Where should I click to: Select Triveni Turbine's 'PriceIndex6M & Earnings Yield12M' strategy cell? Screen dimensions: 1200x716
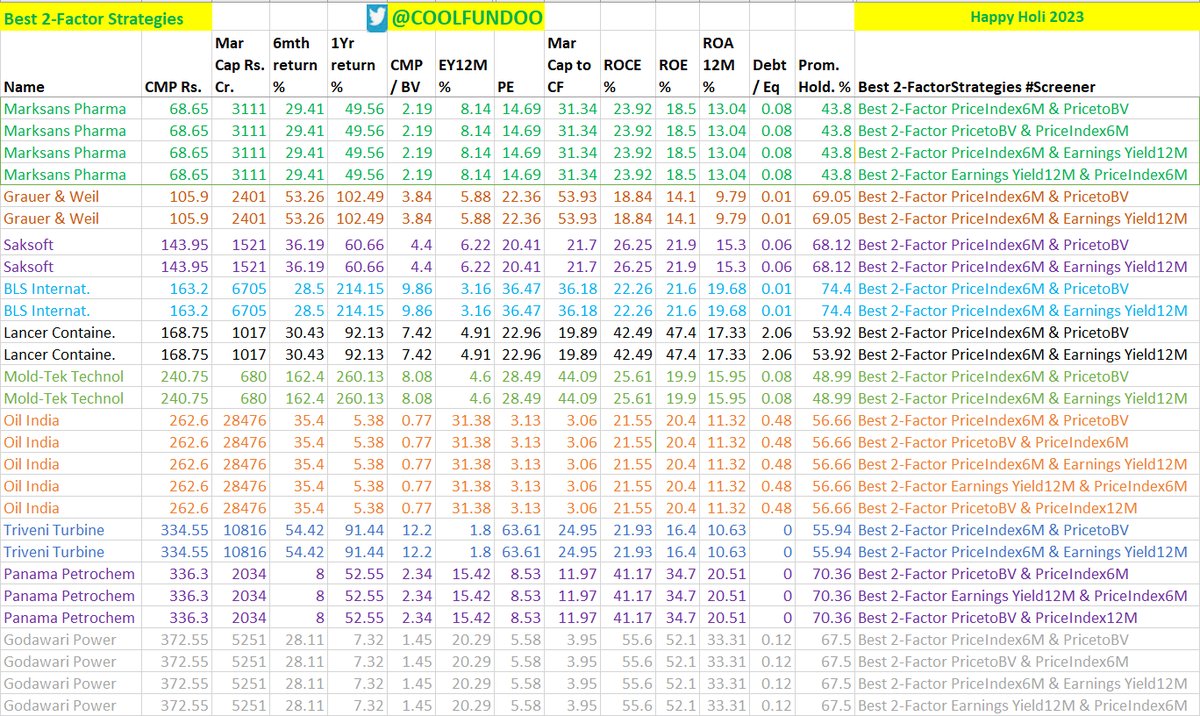1026,552
